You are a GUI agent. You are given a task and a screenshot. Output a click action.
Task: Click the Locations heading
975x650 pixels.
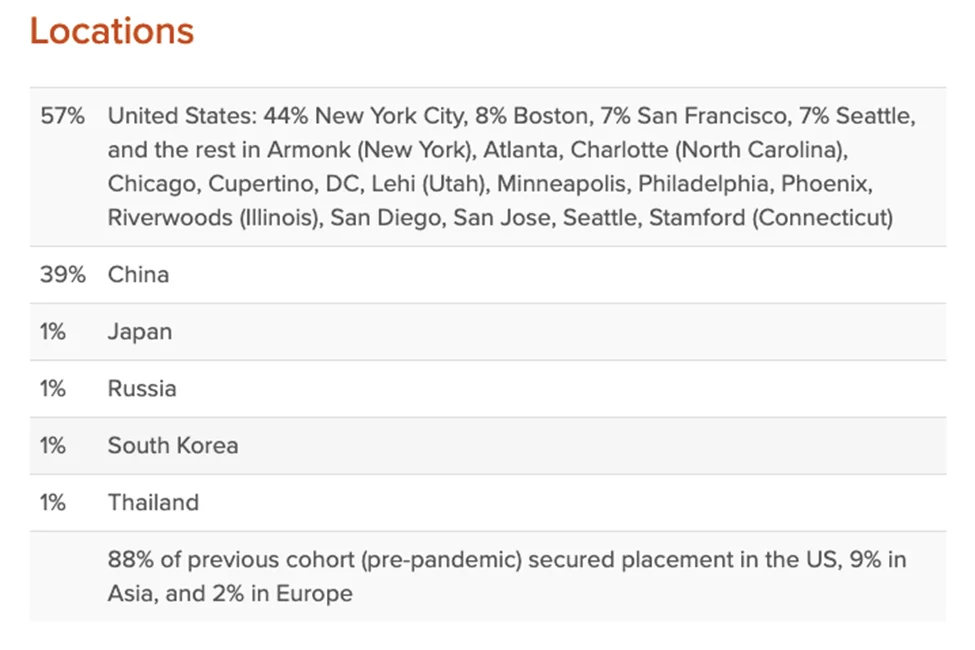111,32
